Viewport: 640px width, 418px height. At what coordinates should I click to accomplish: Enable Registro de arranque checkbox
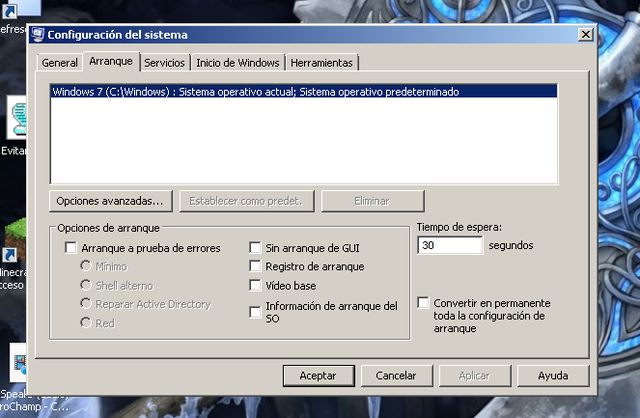coord(255,266)
